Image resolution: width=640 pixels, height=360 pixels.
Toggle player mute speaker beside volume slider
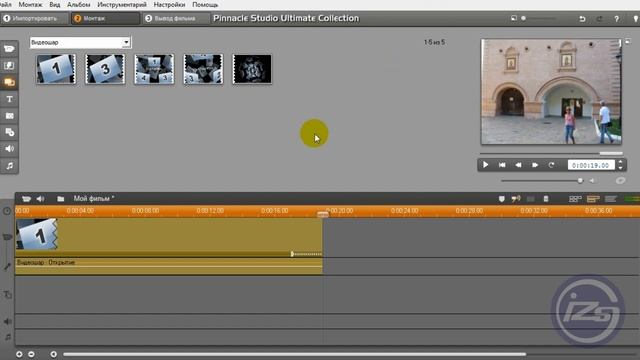coord(592,180)
